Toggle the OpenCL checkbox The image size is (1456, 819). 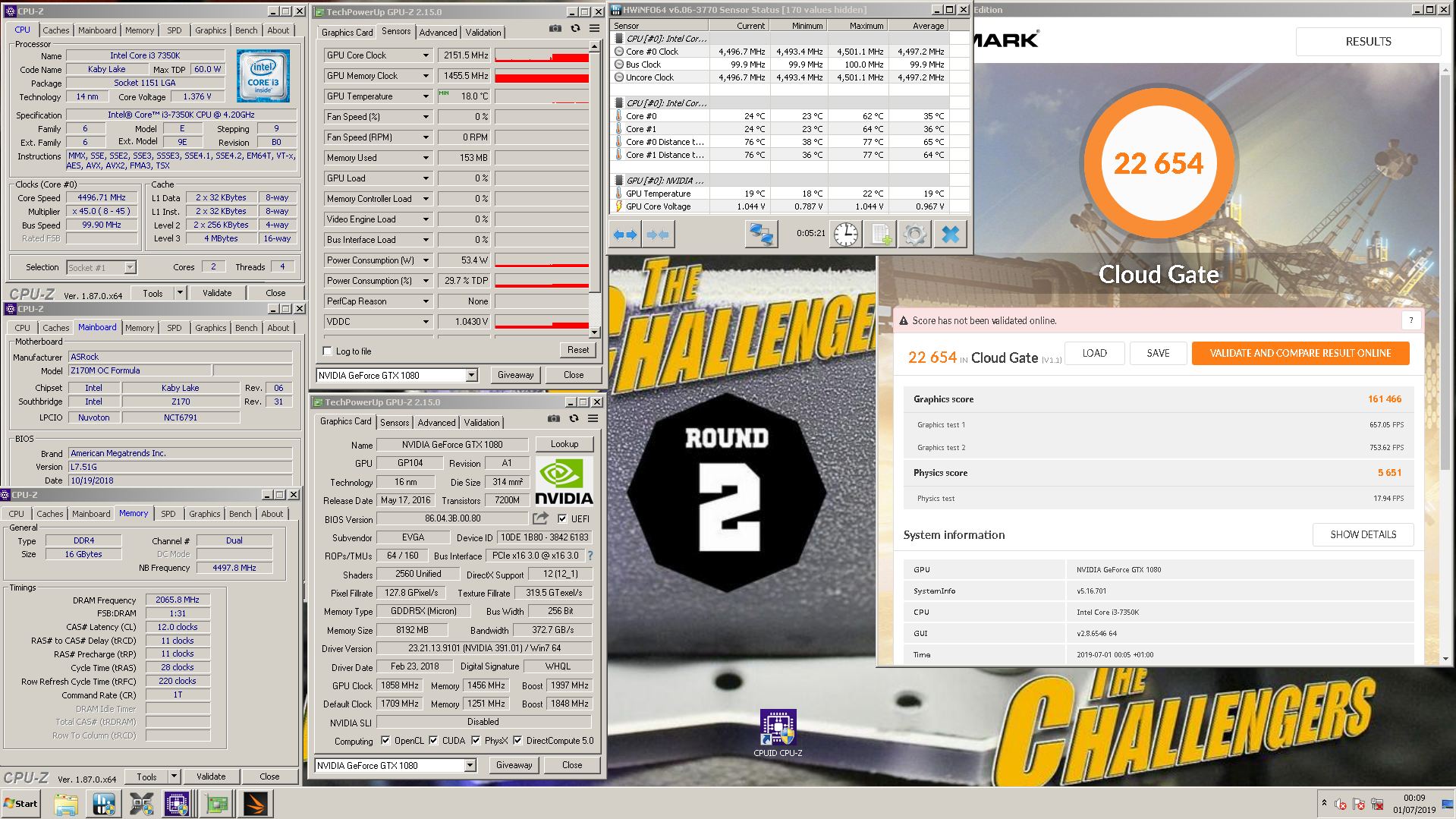pos(385,740)
